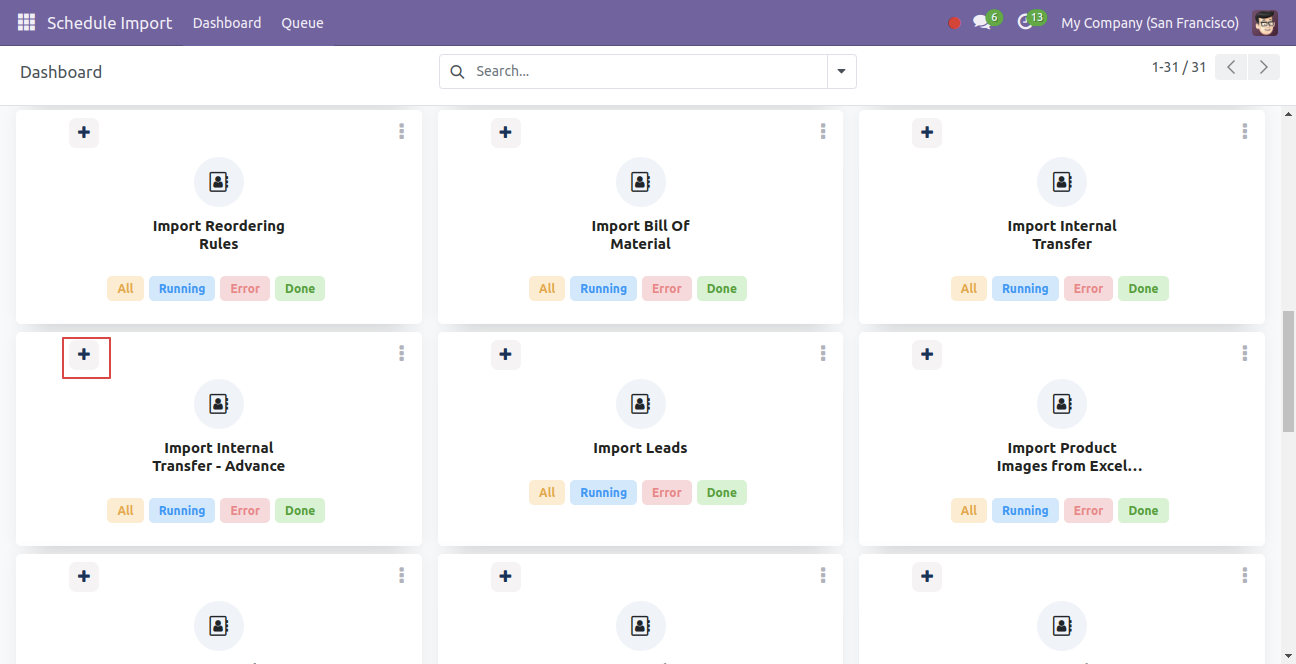Viewport: 1296px width, 664px height.
Task: Click plus on Import Internal Transfer - Advance card
Action: click(84, 354)
